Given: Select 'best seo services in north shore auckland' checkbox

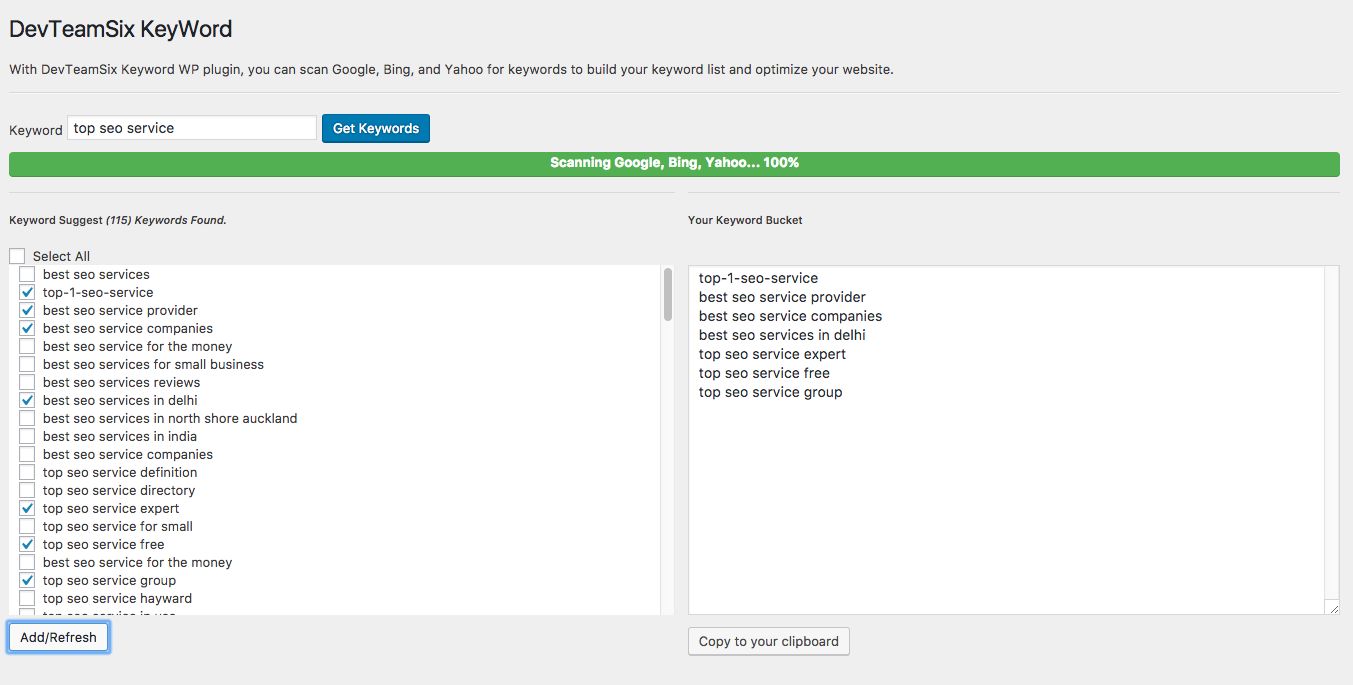Looking at the screenshot, I should (27, 418).
